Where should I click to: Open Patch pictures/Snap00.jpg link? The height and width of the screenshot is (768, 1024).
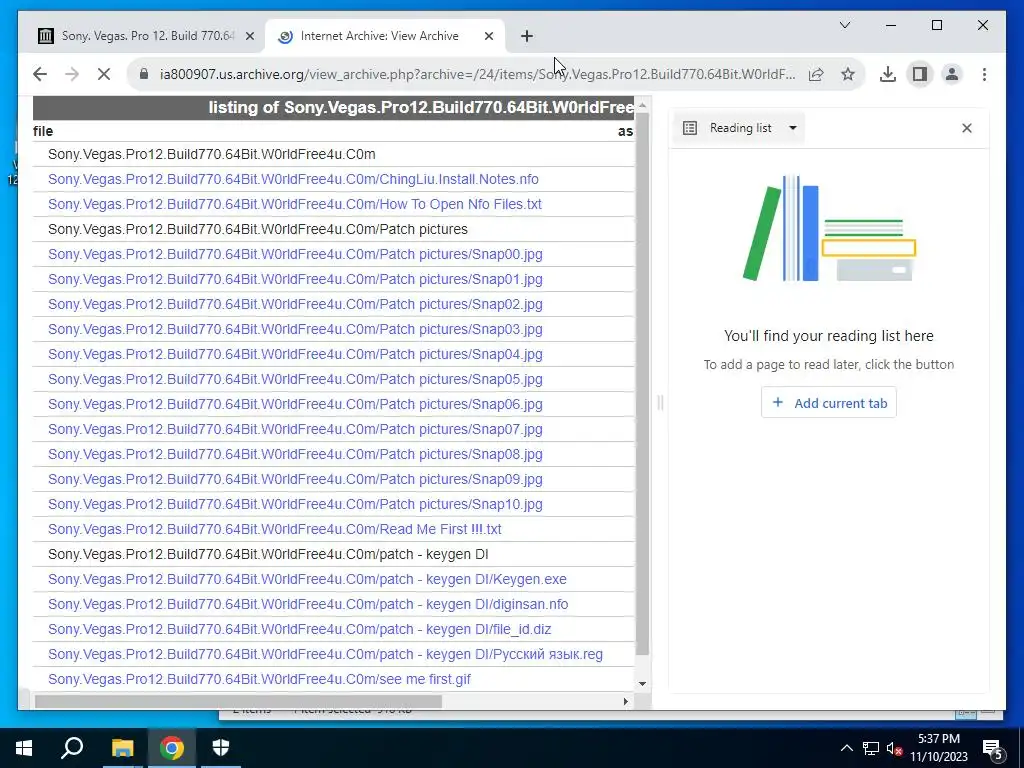click(295, 254)
